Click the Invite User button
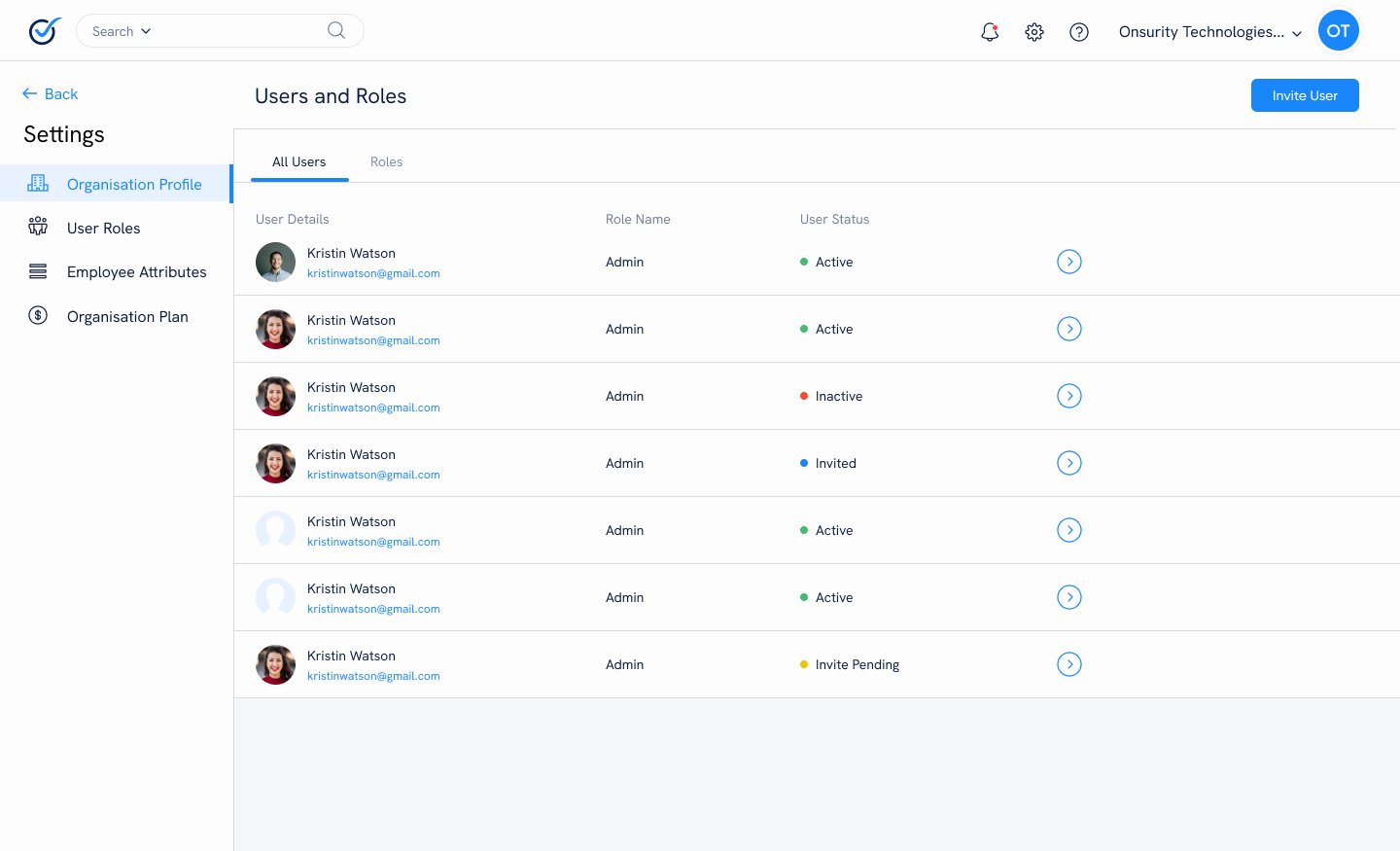1400x851 pixels. pyautogui.click(x=1305, y=95)
